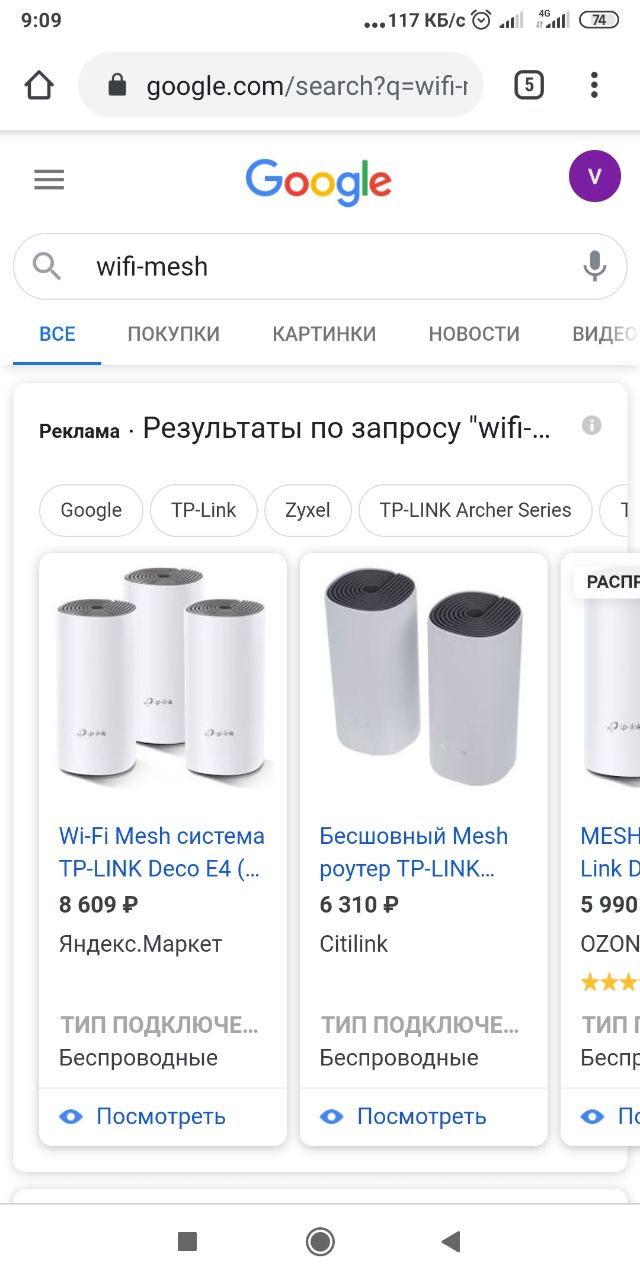Toggle the TP-LINK Archer Series chip

[x=475, y=510]
